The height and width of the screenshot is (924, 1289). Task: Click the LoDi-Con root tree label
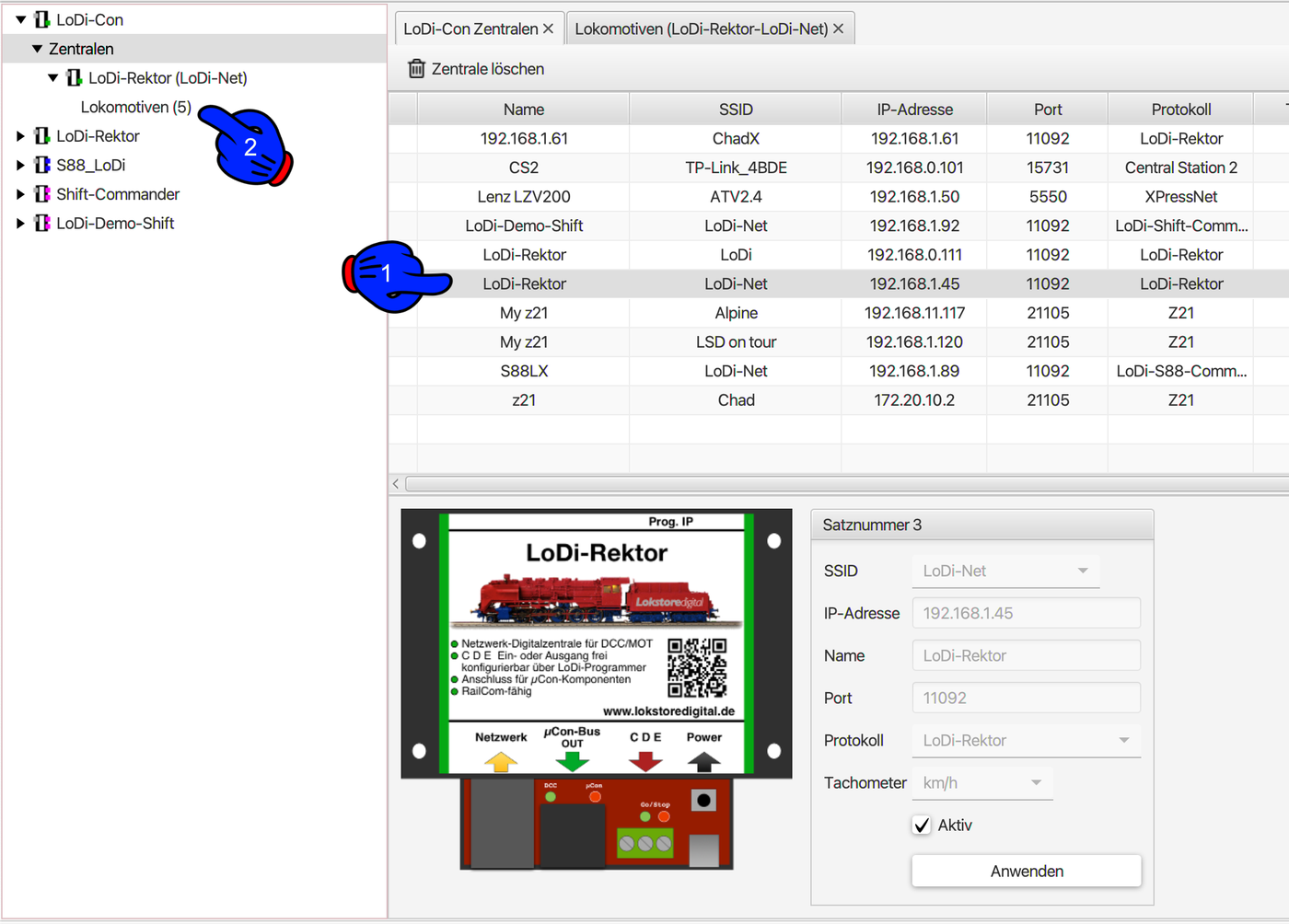click(x=89, y=19)
